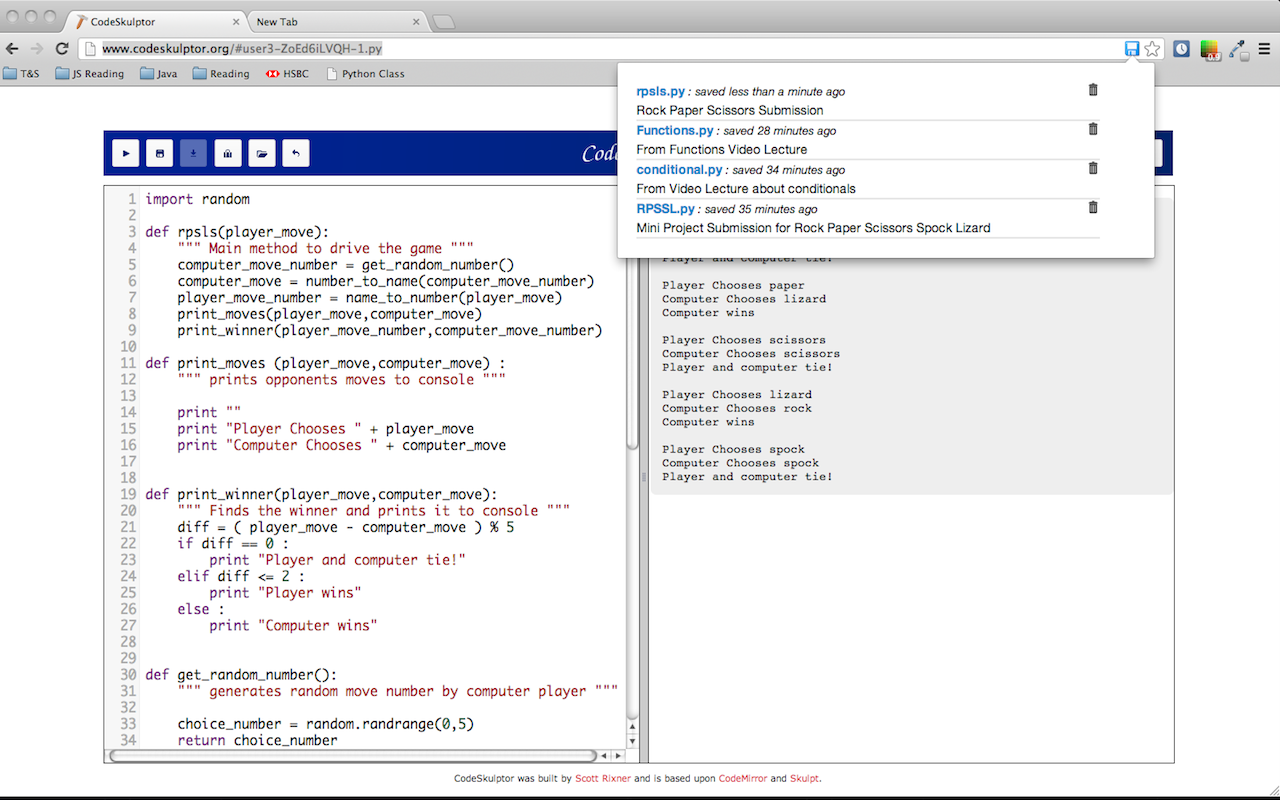1280x800 pixels.
Task: Click the eyedropper color picker extension
Action: point(1237,48)
